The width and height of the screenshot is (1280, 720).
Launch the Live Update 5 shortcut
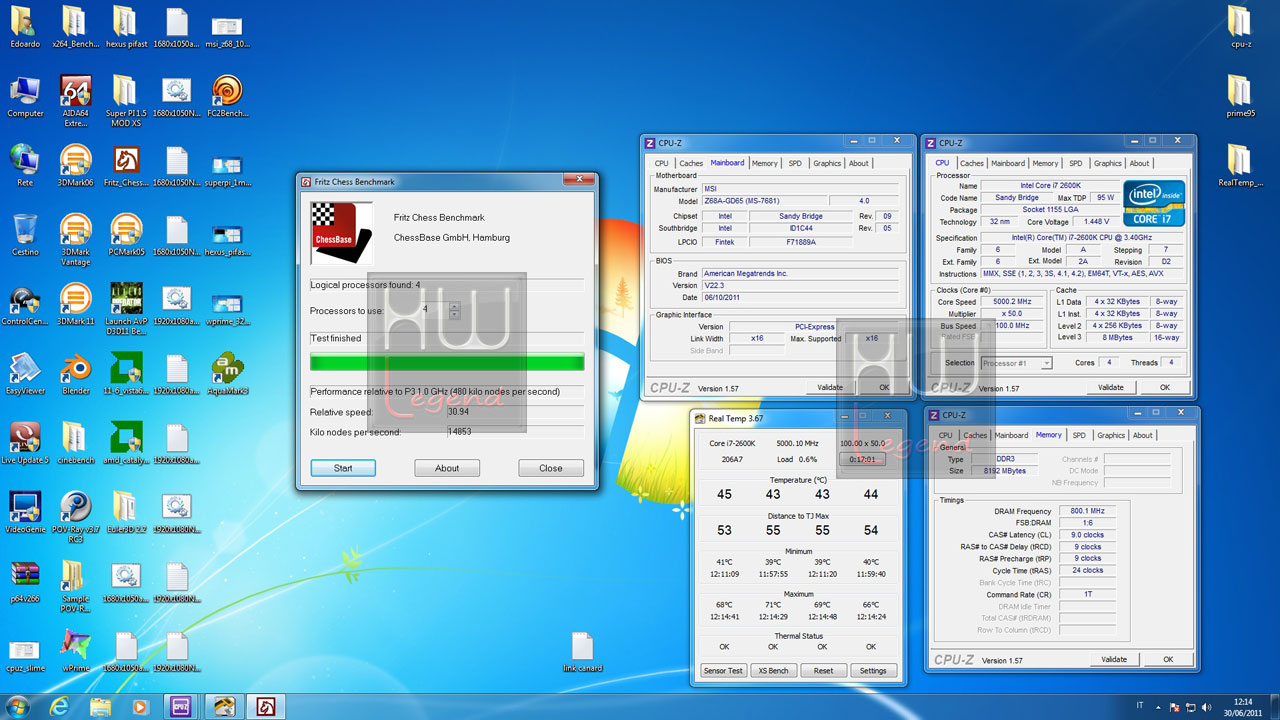click(x=25, y=443)
